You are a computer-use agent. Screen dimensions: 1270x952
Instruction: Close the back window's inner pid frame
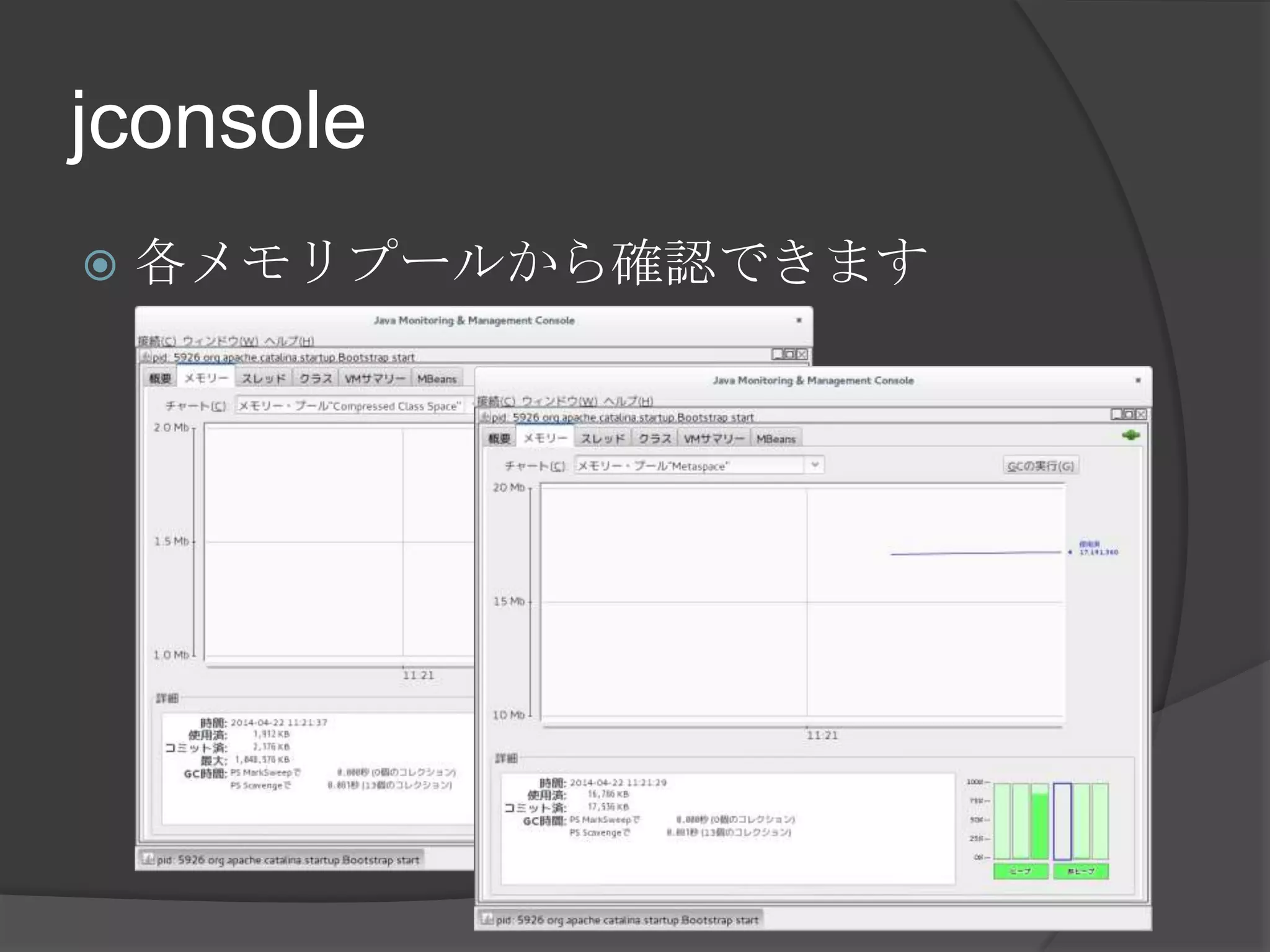tap(802, 354)
